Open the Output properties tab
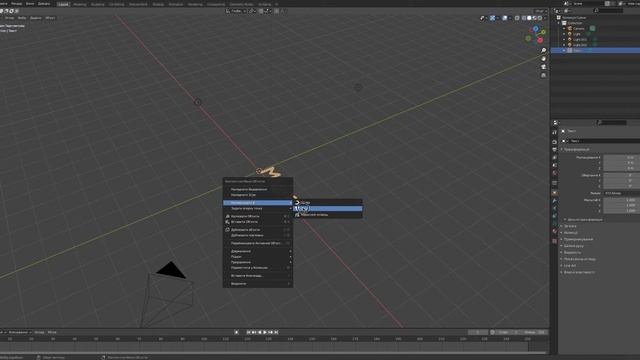Screen dimensions: 640x360 pyautogui.click(x=554, y=150)
